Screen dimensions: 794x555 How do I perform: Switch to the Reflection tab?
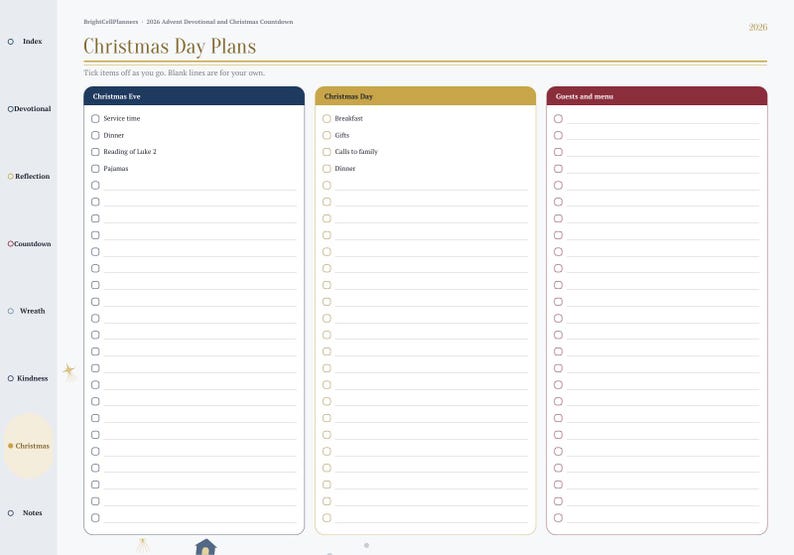pyautogui.click(x=28, y=176)
